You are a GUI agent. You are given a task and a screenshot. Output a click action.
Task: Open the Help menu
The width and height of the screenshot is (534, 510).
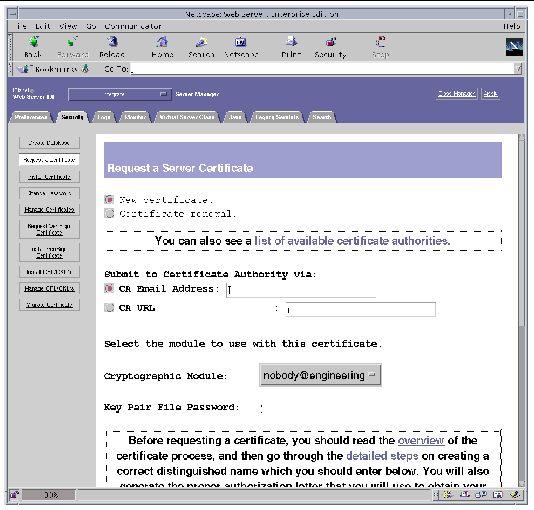(512, 26)
